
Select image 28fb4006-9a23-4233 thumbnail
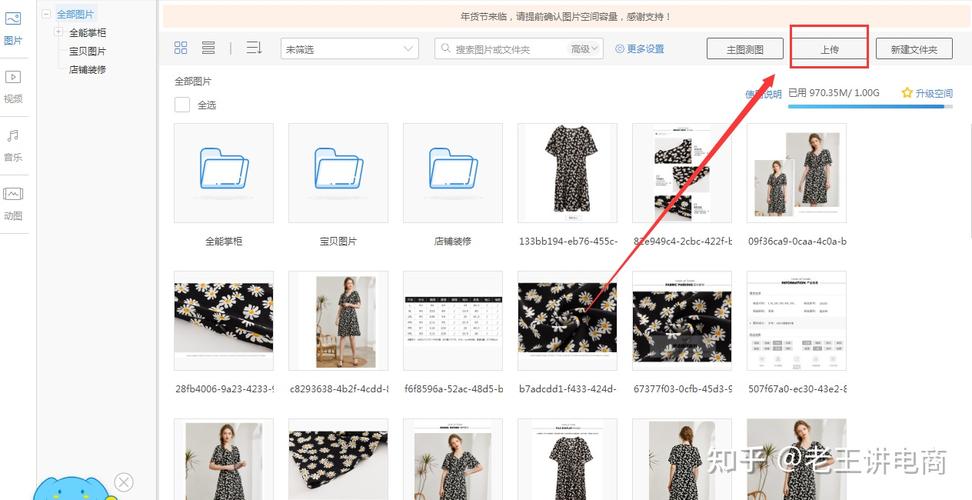224,320
